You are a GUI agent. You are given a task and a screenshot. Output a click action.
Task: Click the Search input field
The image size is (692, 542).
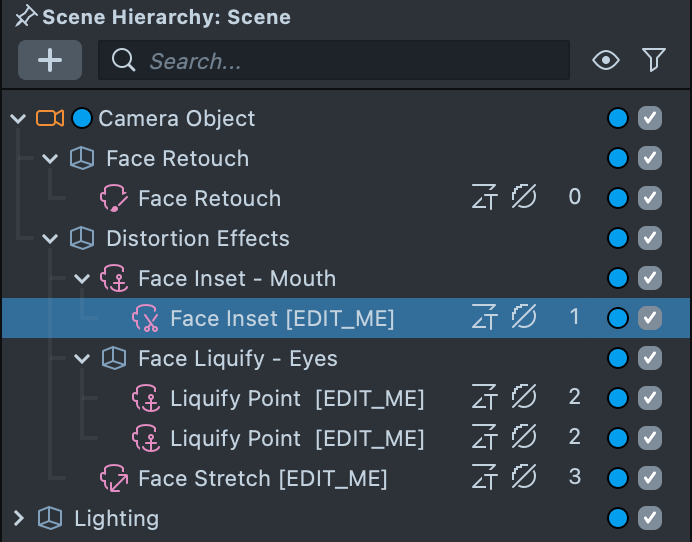(340, 61)
